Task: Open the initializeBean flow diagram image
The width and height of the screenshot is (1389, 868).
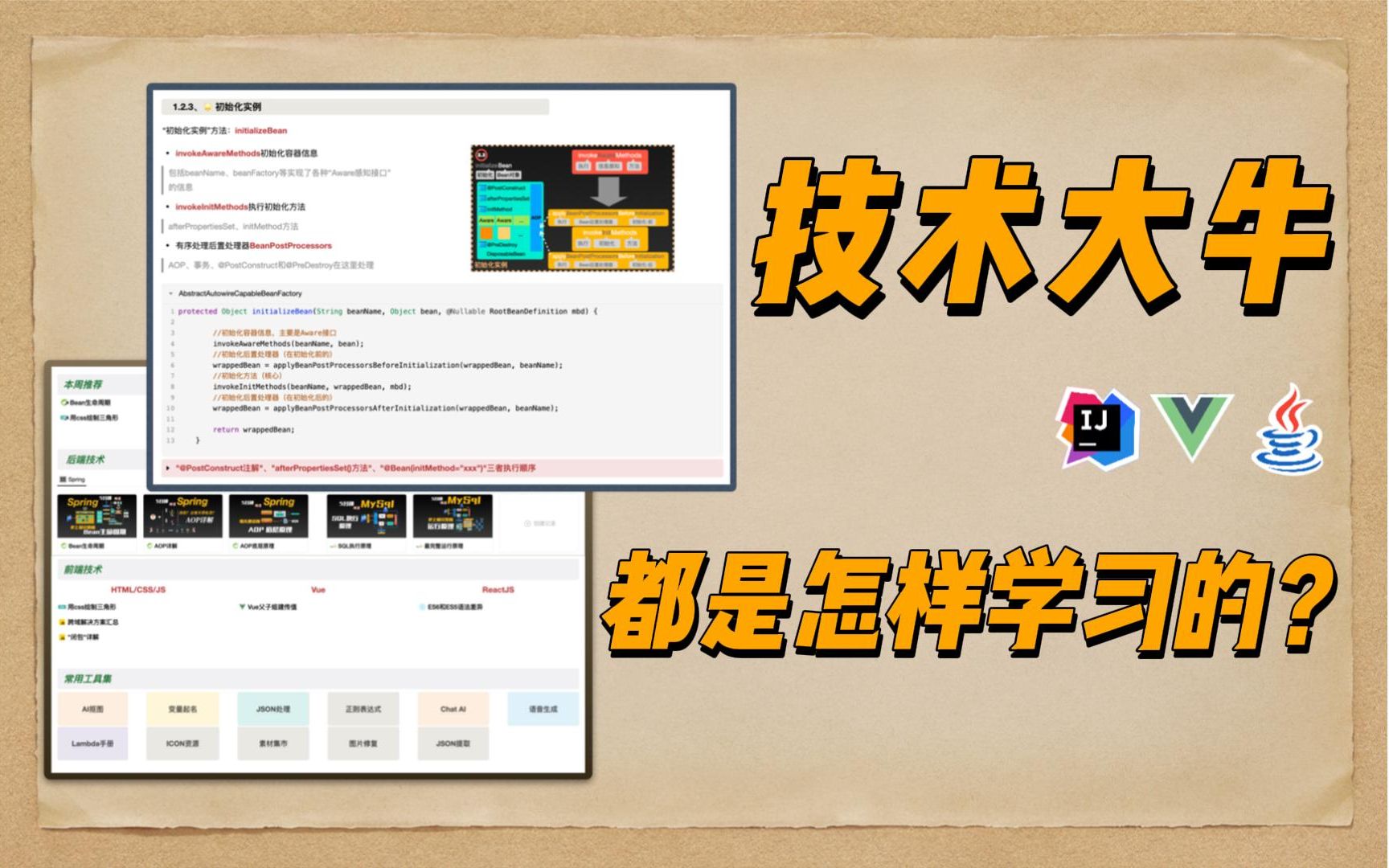Action: (x=572, y=208)
